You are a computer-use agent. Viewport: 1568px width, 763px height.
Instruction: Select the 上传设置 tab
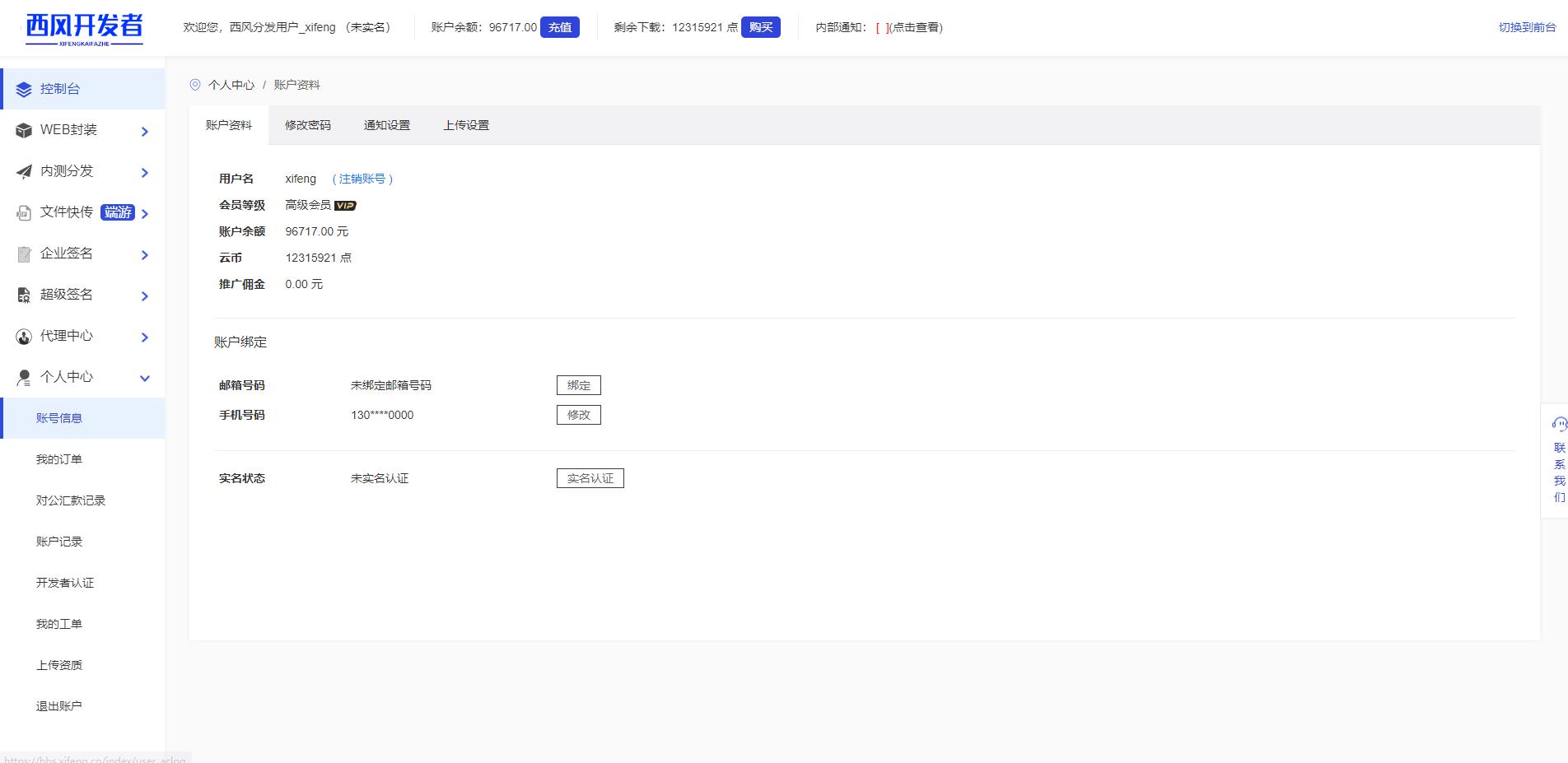pyautogui.click(x=465, y=125)
